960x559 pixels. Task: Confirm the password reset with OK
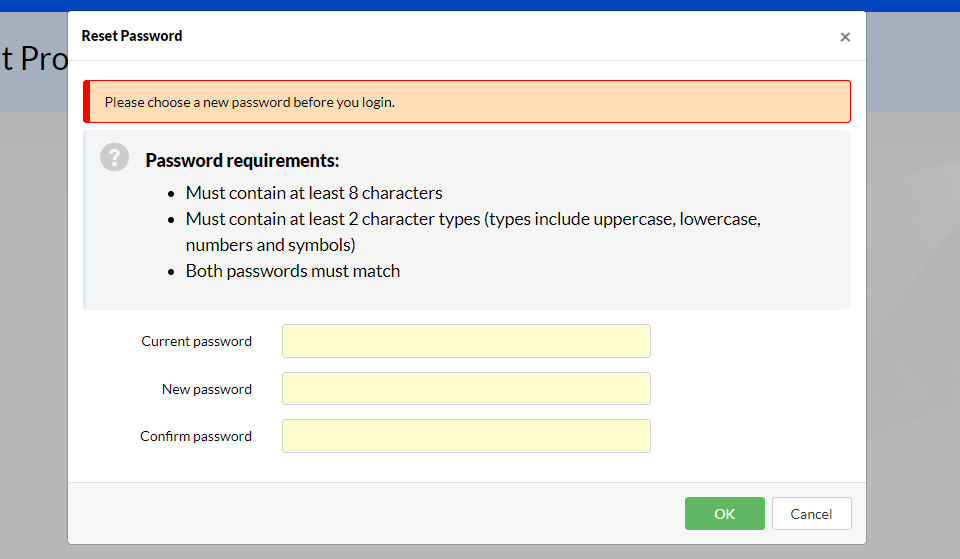click(724, 514)
